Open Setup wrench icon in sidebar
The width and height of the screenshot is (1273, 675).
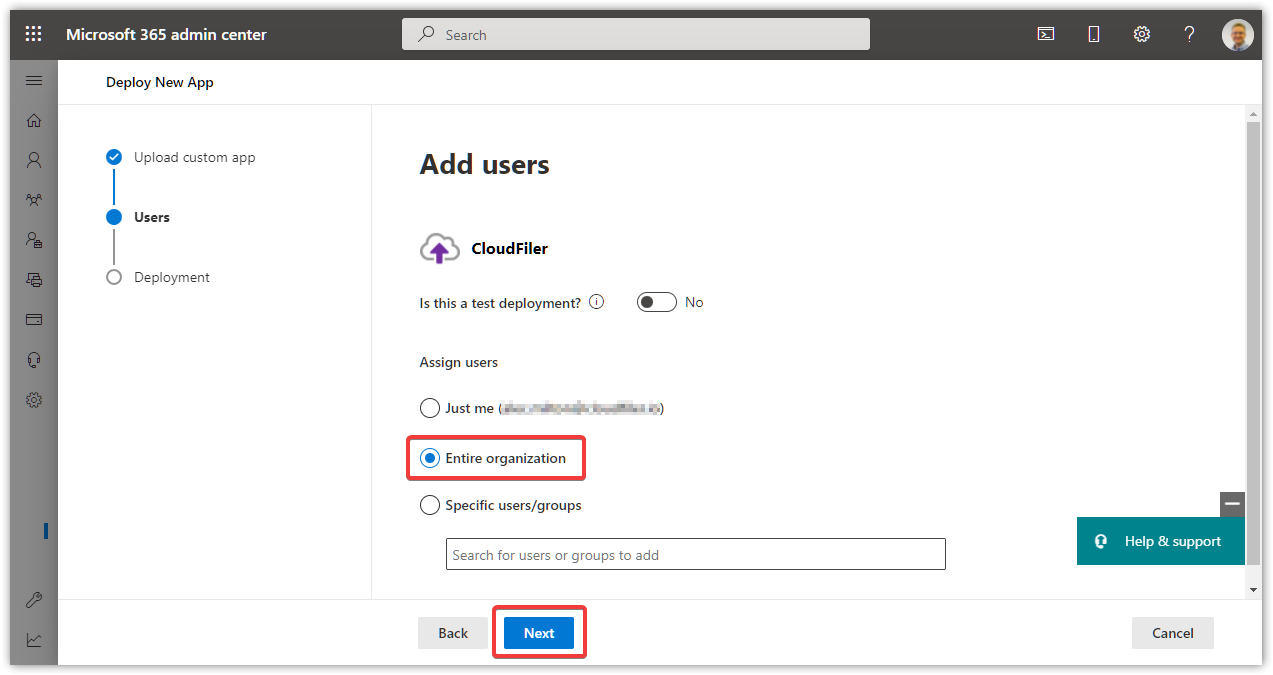pos(34,600)
